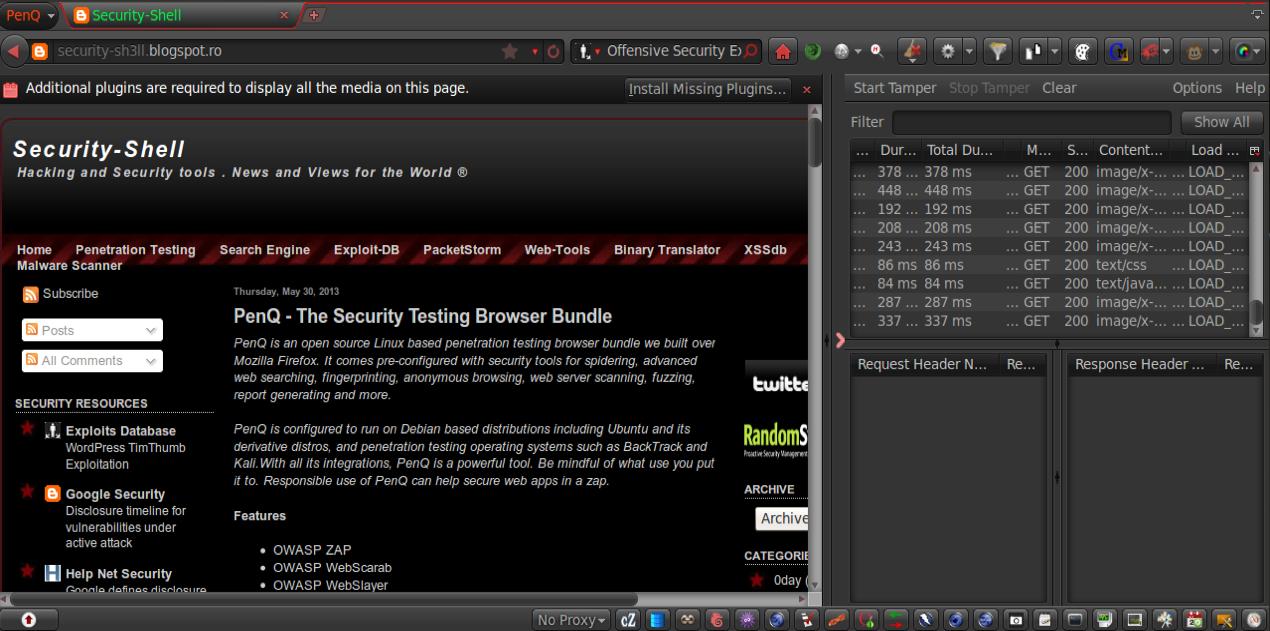Dismiss the missing plugins notification bar
1270x631 pixels.
(807, 90)
